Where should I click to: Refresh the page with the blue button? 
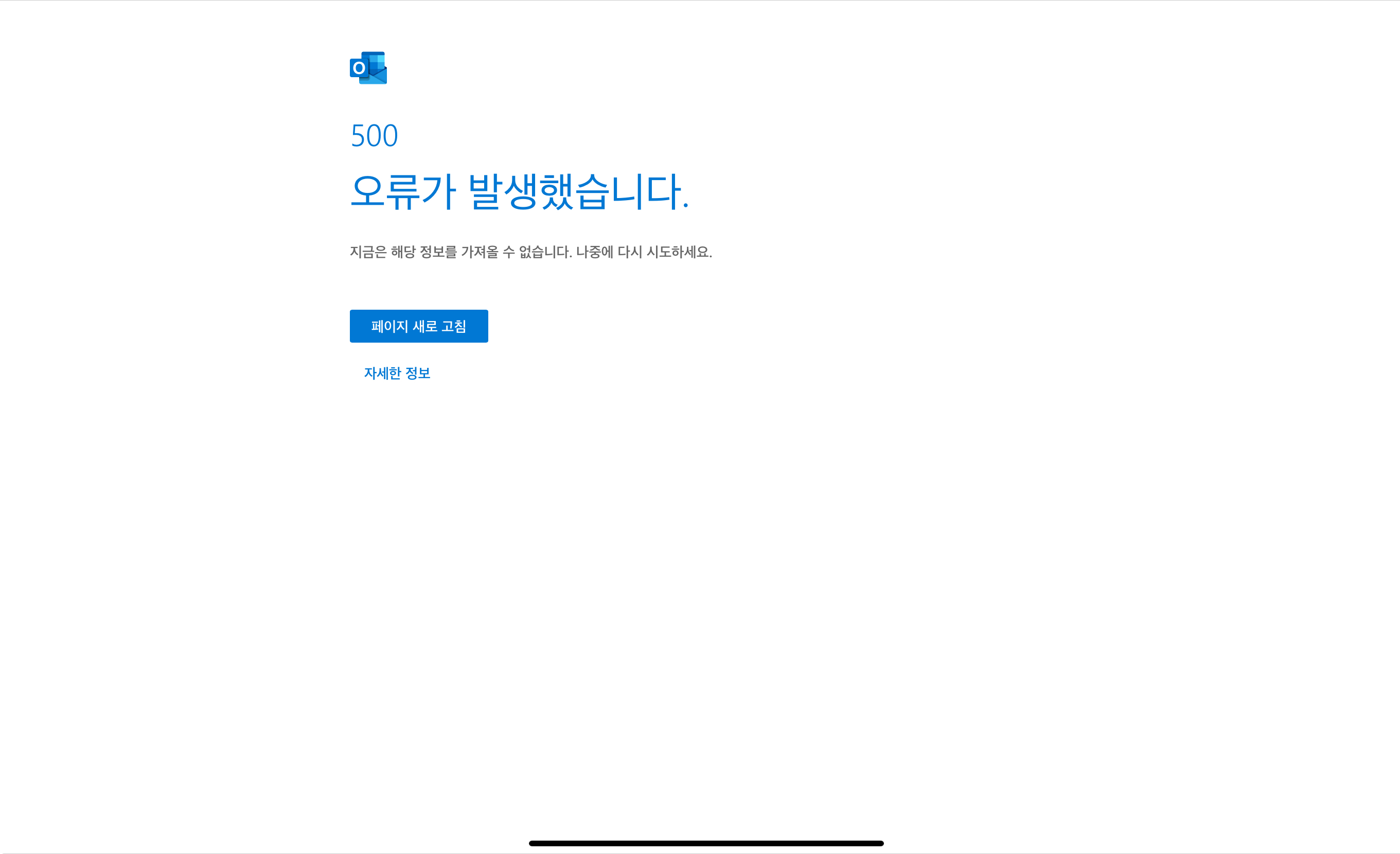pos(419,326)
